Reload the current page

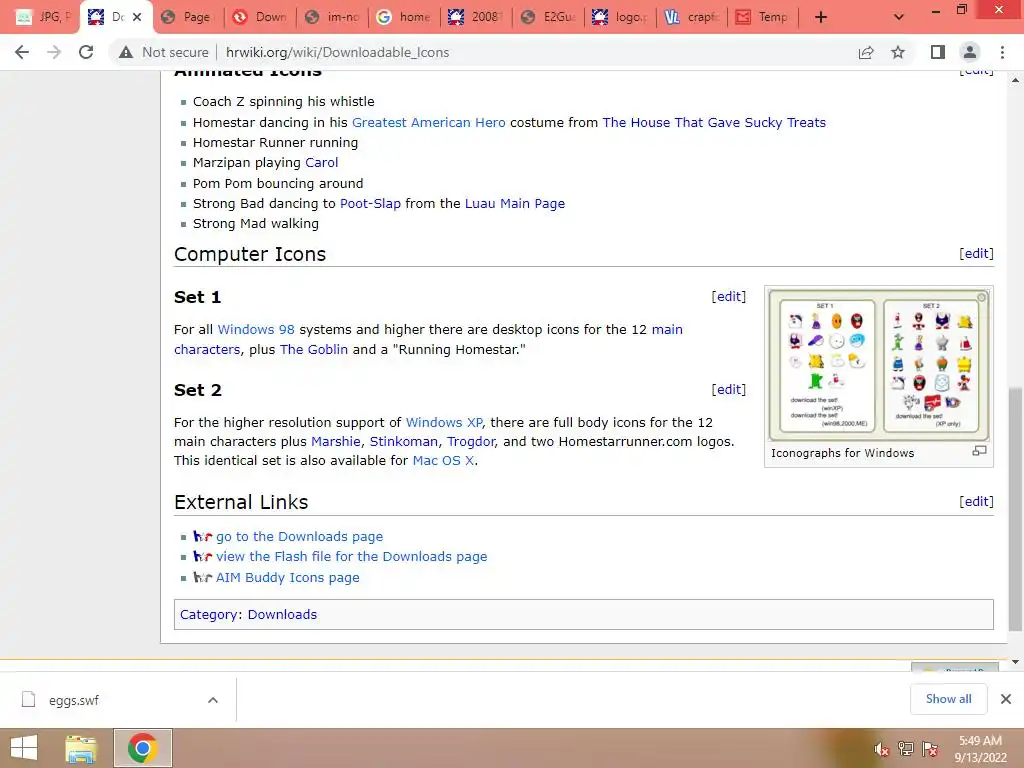tap(86, 52)
